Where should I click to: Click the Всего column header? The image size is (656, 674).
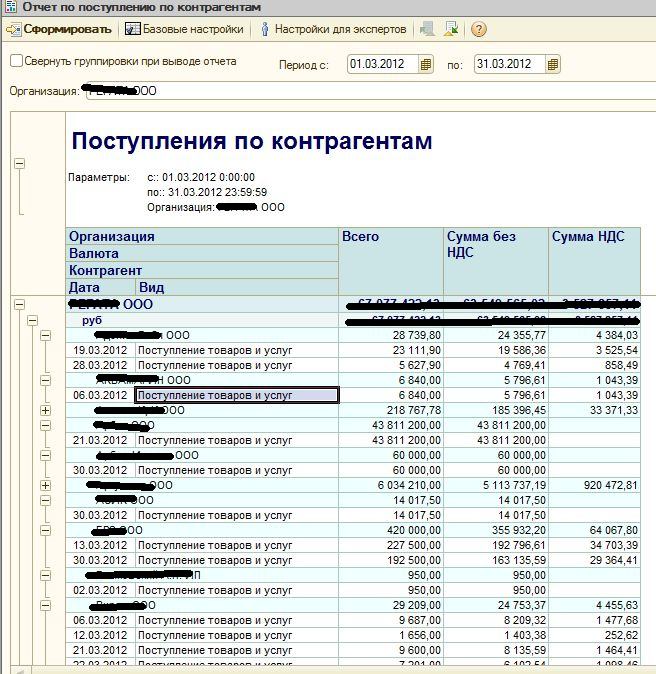tap(391, 261)
